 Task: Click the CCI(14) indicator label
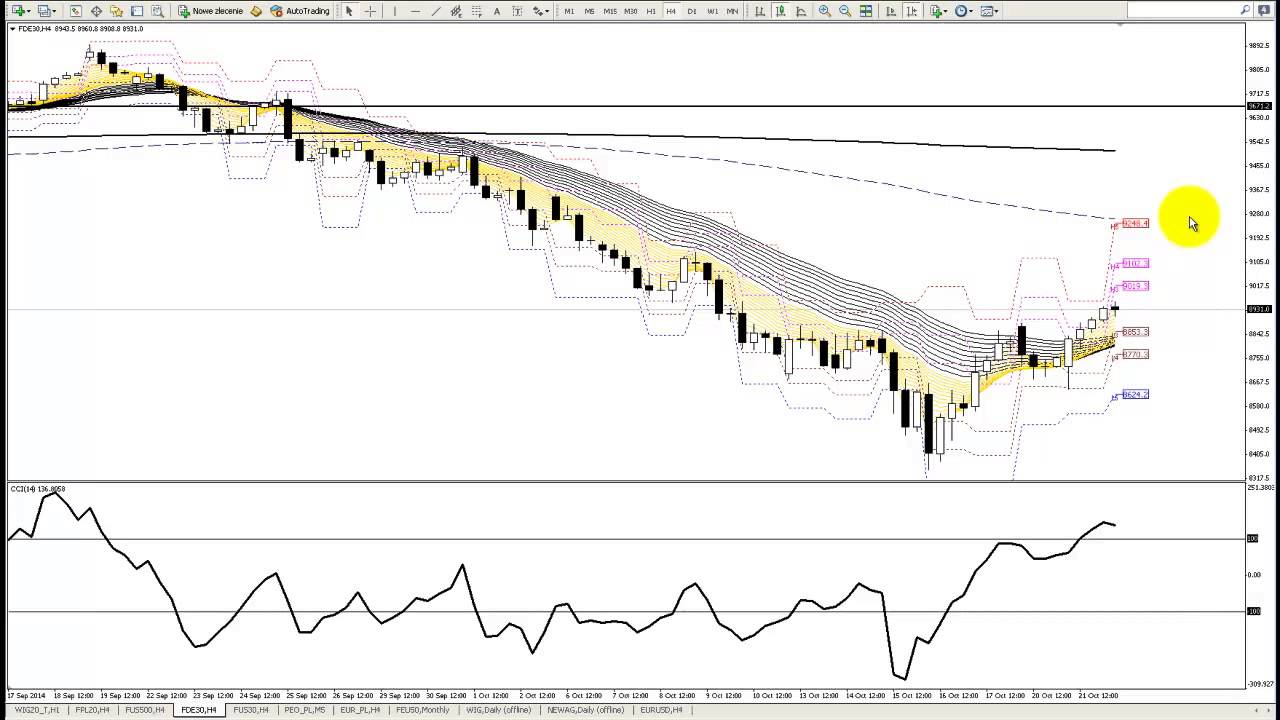(37, 489)
